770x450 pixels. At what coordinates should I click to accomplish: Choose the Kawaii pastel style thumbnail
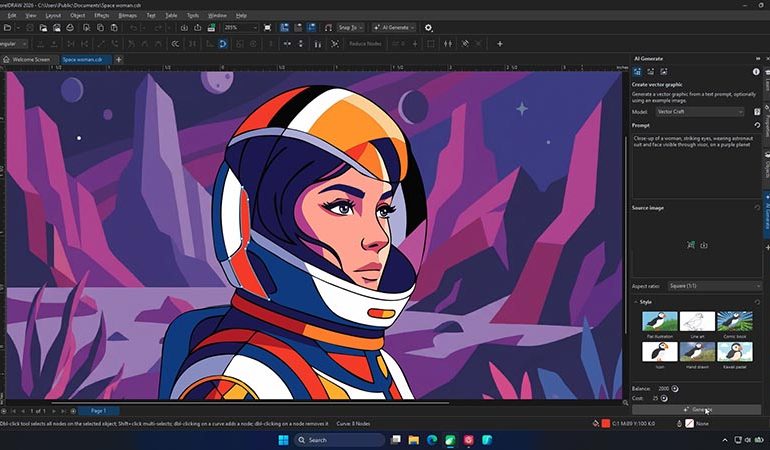click(735, 352)
